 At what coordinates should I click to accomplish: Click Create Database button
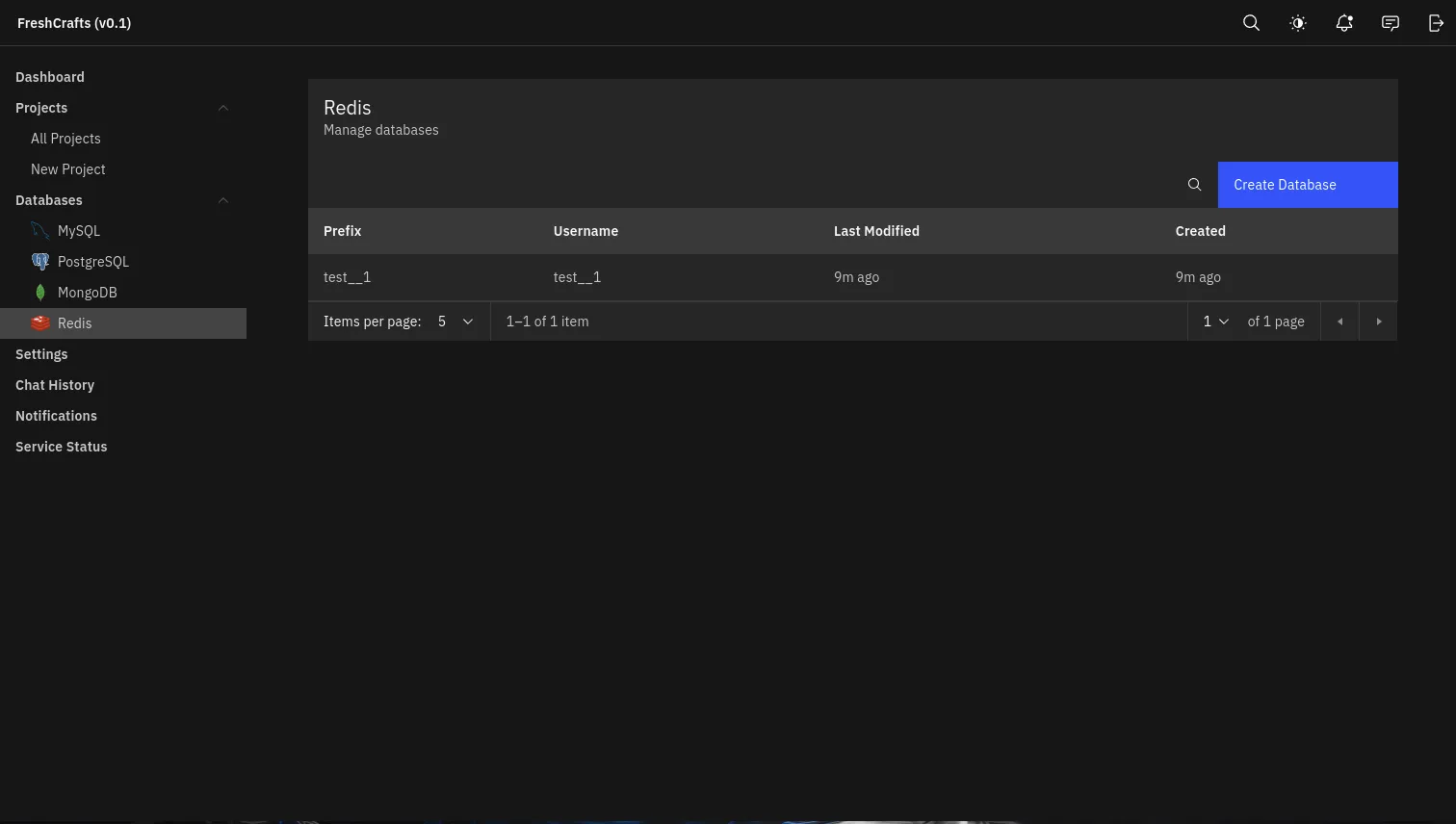pyautogui.click(x=1307, y=185)
